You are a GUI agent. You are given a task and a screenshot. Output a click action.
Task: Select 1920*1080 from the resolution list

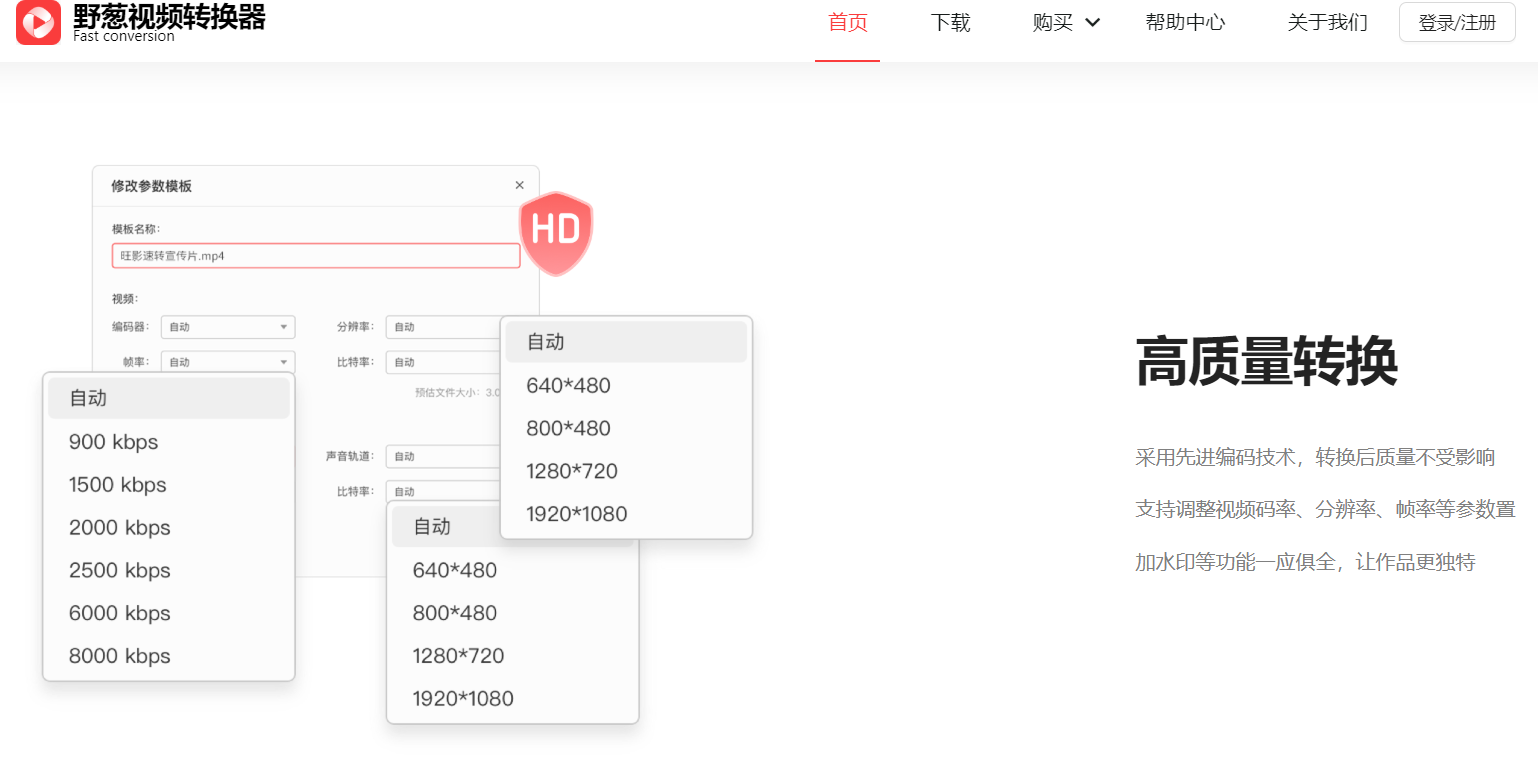click(x=577, y=513)
